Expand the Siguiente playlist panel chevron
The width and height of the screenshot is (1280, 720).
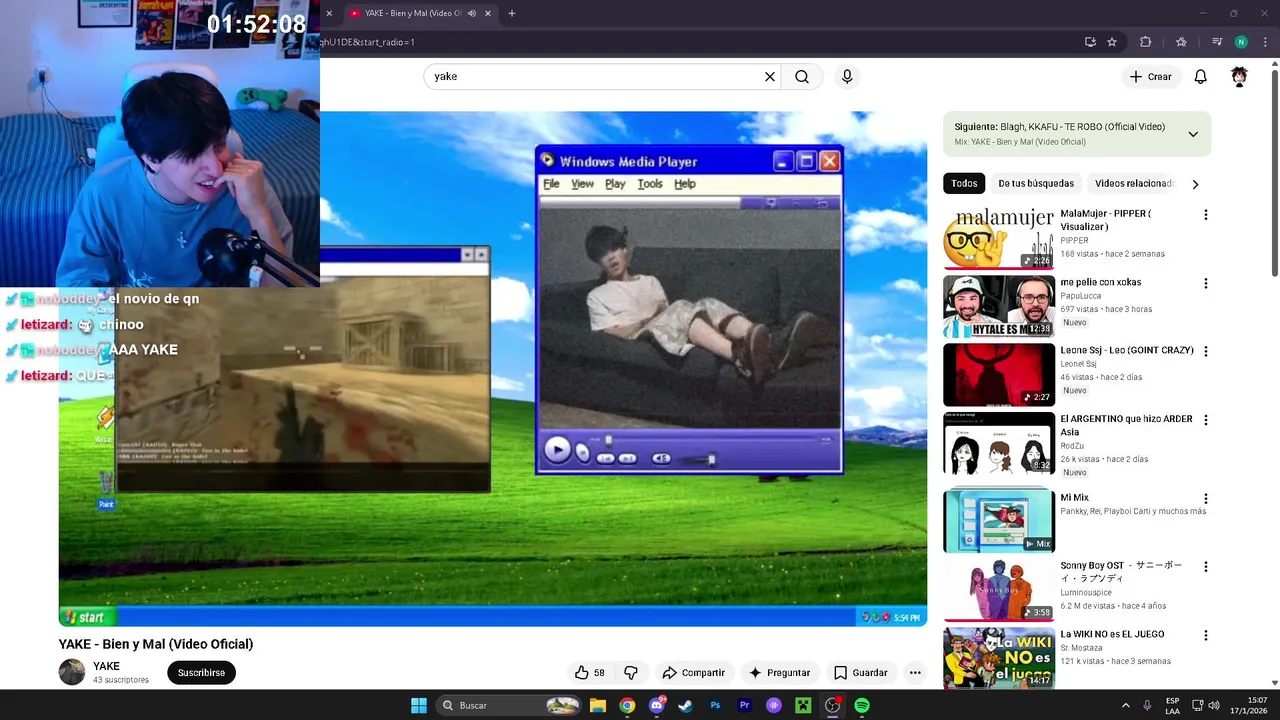1193,134
